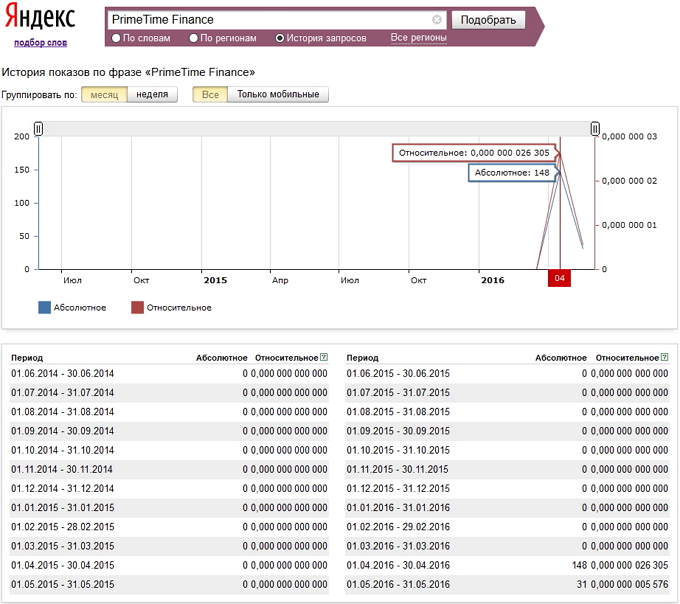Click period '01.01.2016 - 31.01.2016'
680x604 pixels.
pos(398,507)
